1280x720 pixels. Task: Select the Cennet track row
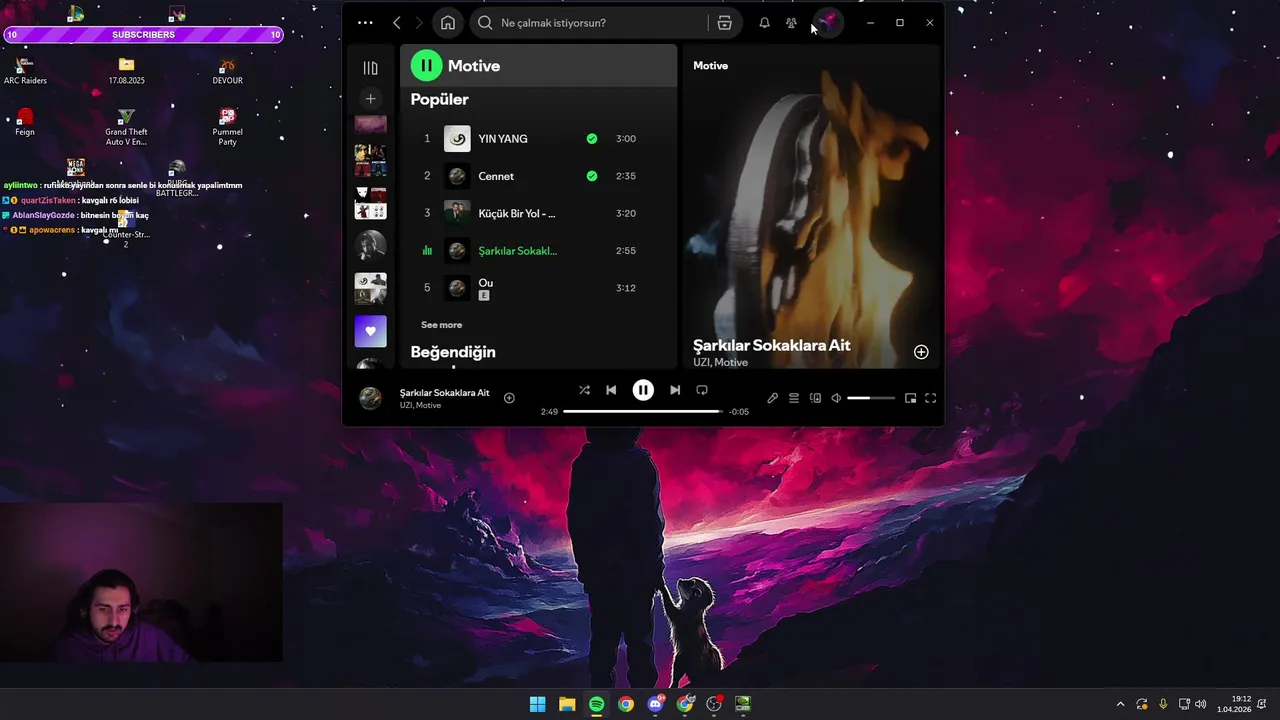tap(538, 176)
